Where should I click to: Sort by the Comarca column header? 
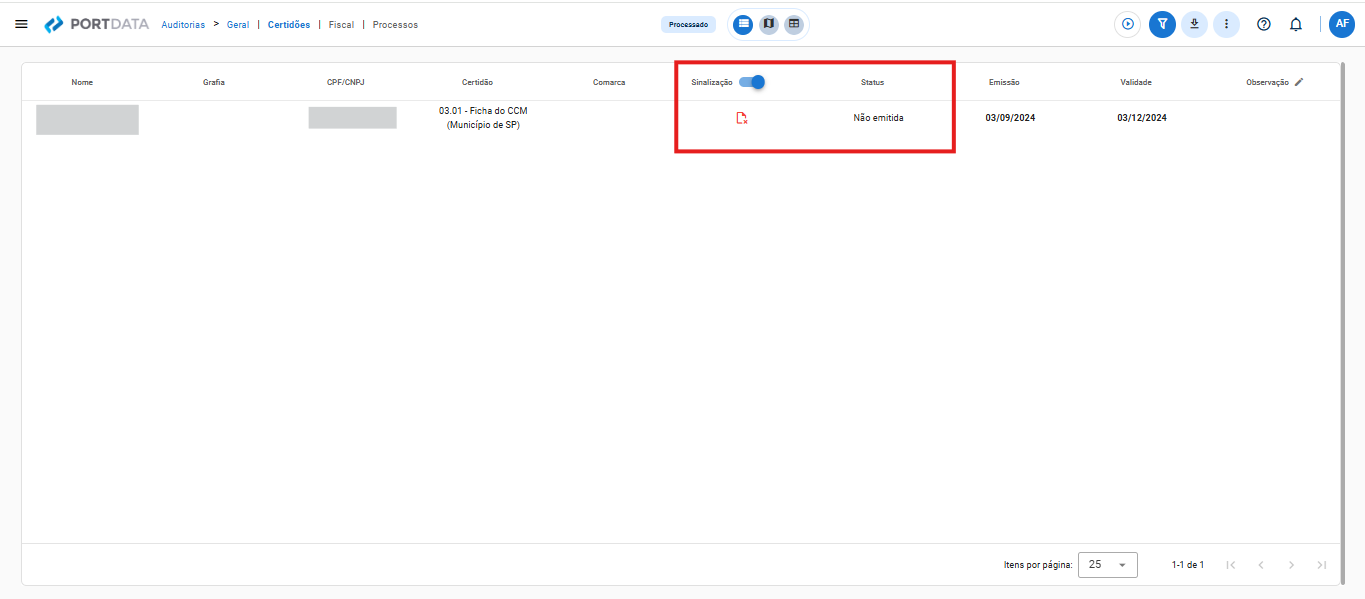coord(609,82)
